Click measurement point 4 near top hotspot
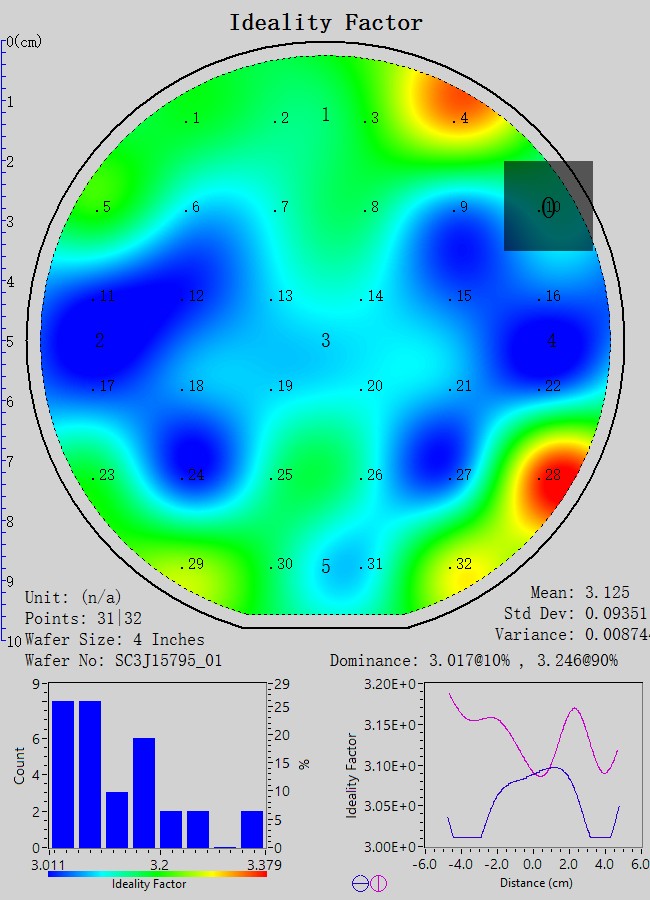This screenshot has width=650, height=900. 459,119
